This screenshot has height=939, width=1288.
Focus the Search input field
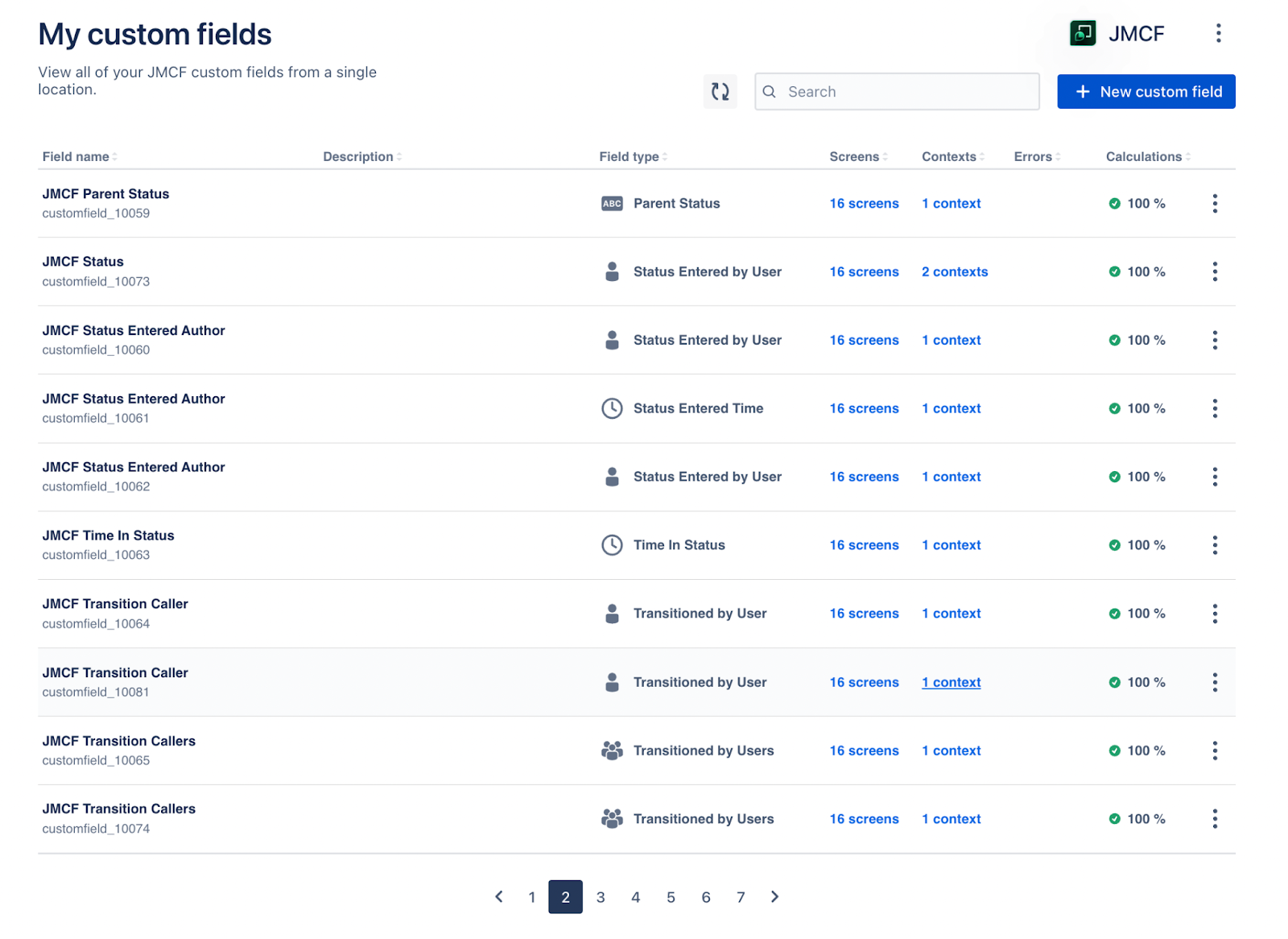(x=897, y=92)
